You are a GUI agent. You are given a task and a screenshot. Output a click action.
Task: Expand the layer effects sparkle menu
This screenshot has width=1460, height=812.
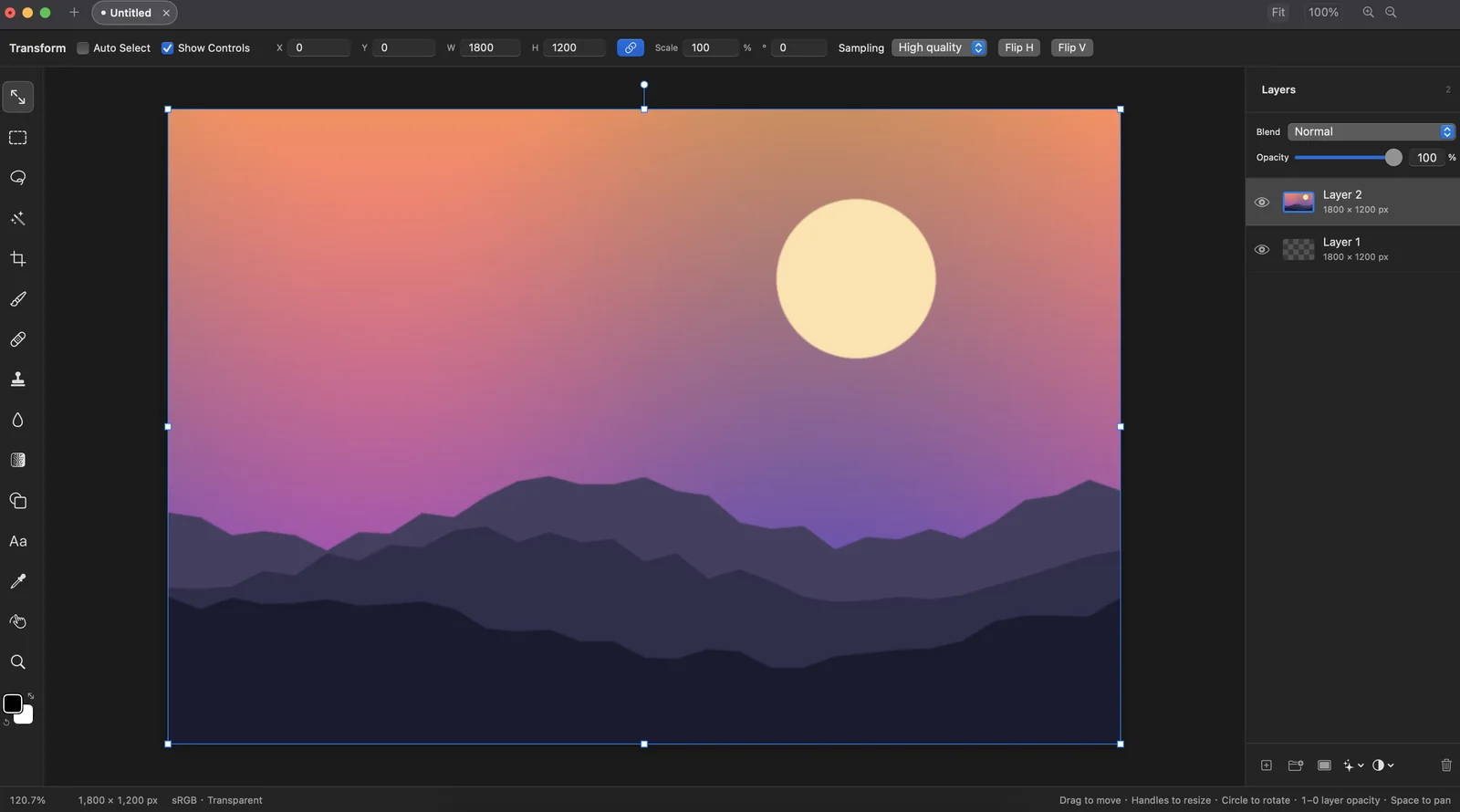click(x=1353, y=765)
